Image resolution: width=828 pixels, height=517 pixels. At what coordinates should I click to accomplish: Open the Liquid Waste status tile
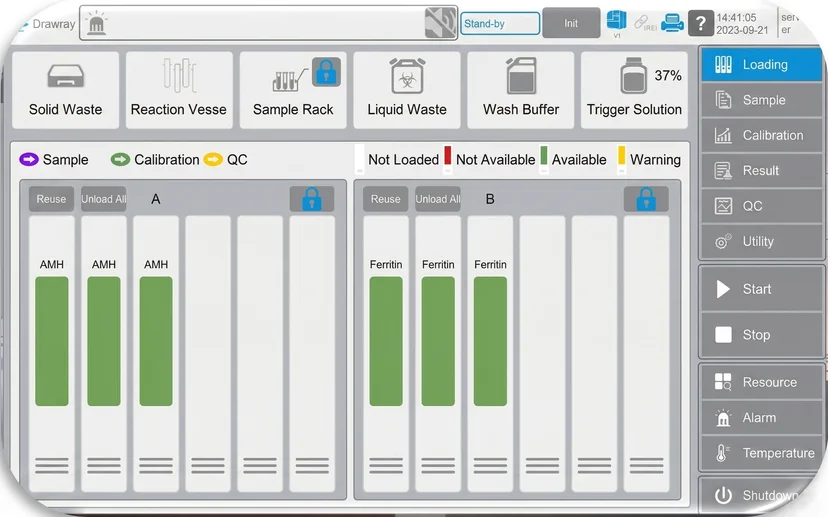point(407,90)
